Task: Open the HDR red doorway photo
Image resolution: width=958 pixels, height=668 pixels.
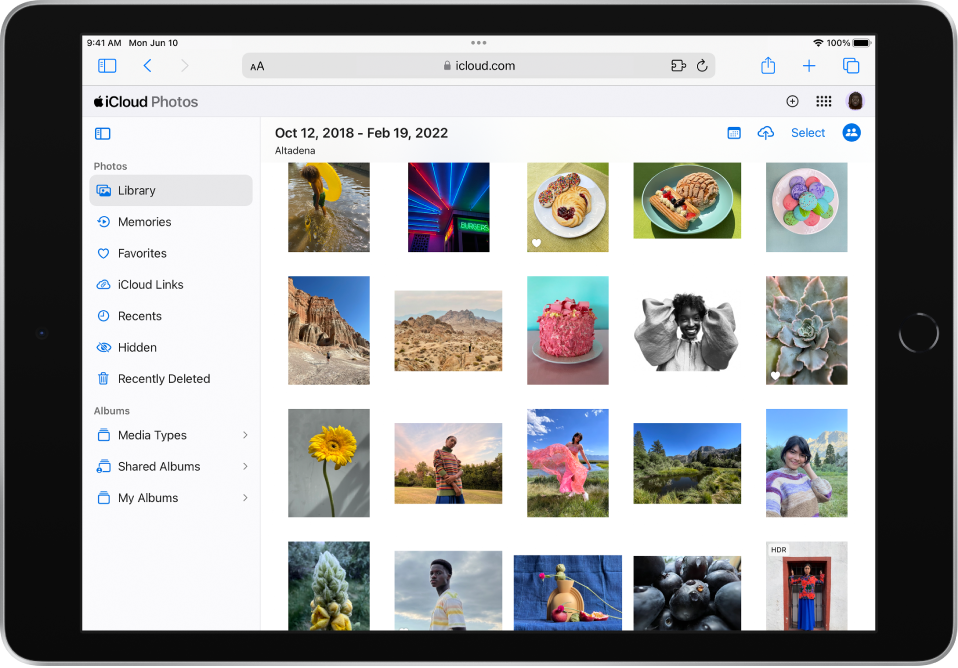Action: click(806, 586)
